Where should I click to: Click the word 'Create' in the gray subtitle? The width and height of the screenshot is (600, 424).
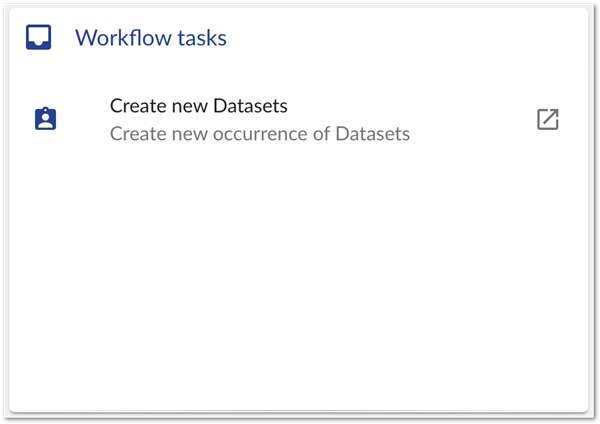(x=136, y=133)
